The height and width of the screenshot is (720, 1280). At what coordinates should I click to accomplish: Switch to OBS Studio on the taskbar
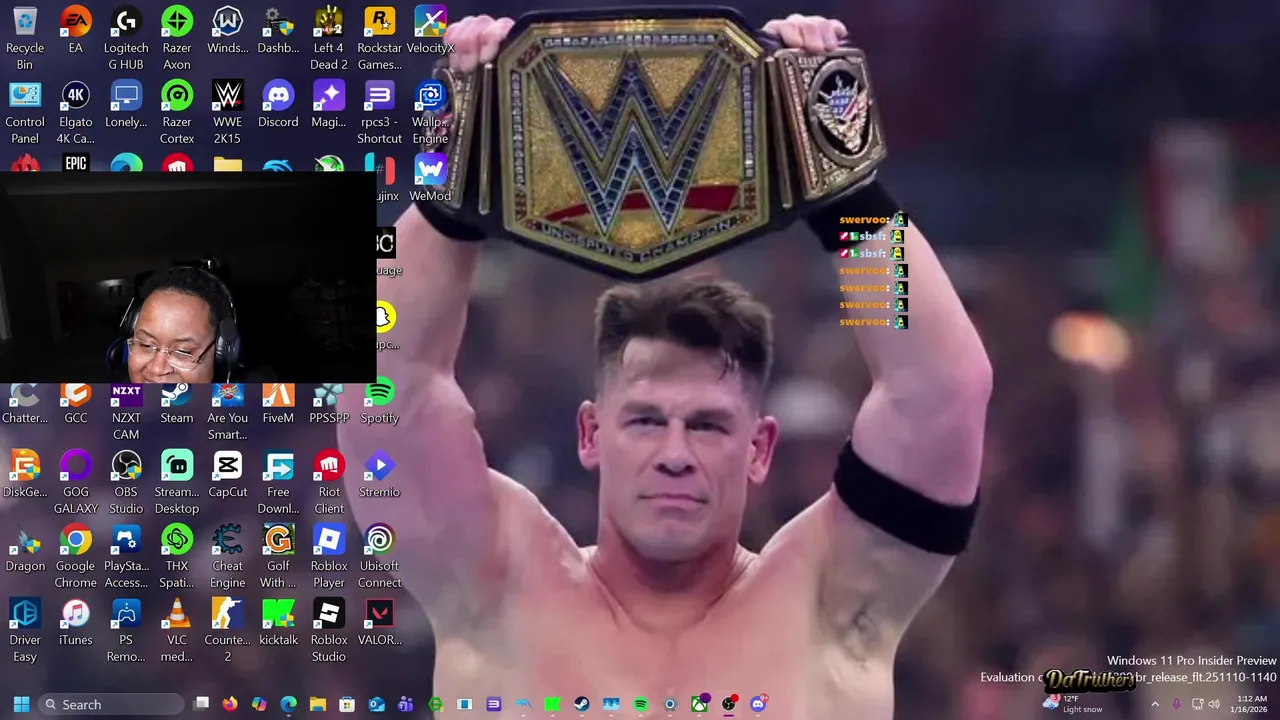(x=729, y=704)
